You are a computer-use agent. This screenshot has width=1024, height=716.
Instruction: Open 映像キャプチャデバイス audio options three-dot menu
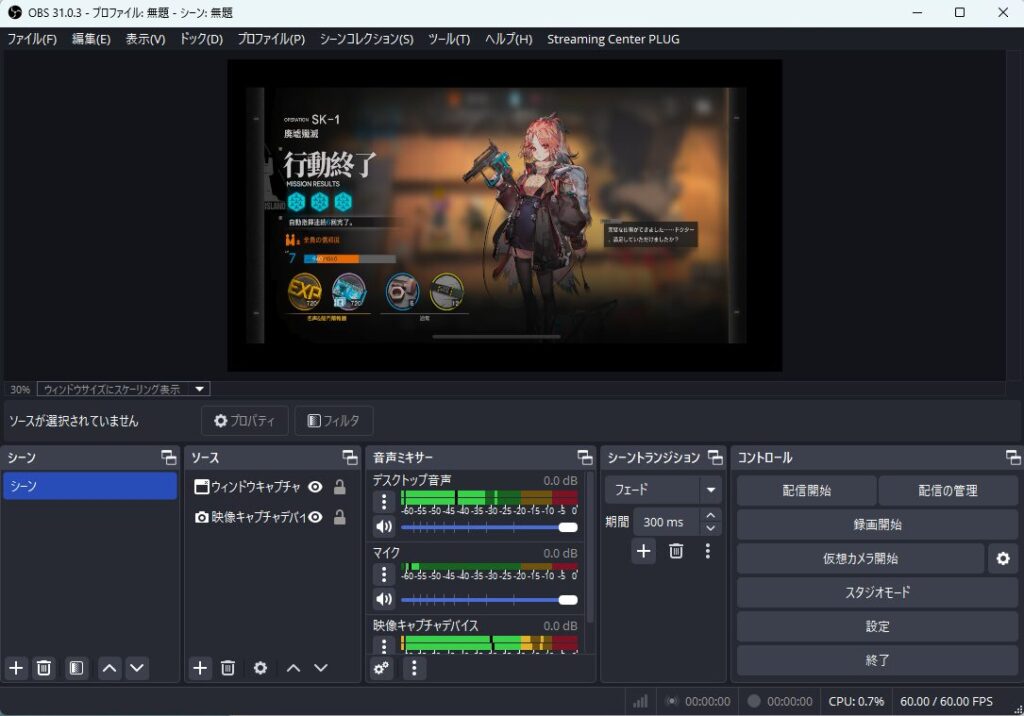tap(384, 645)
